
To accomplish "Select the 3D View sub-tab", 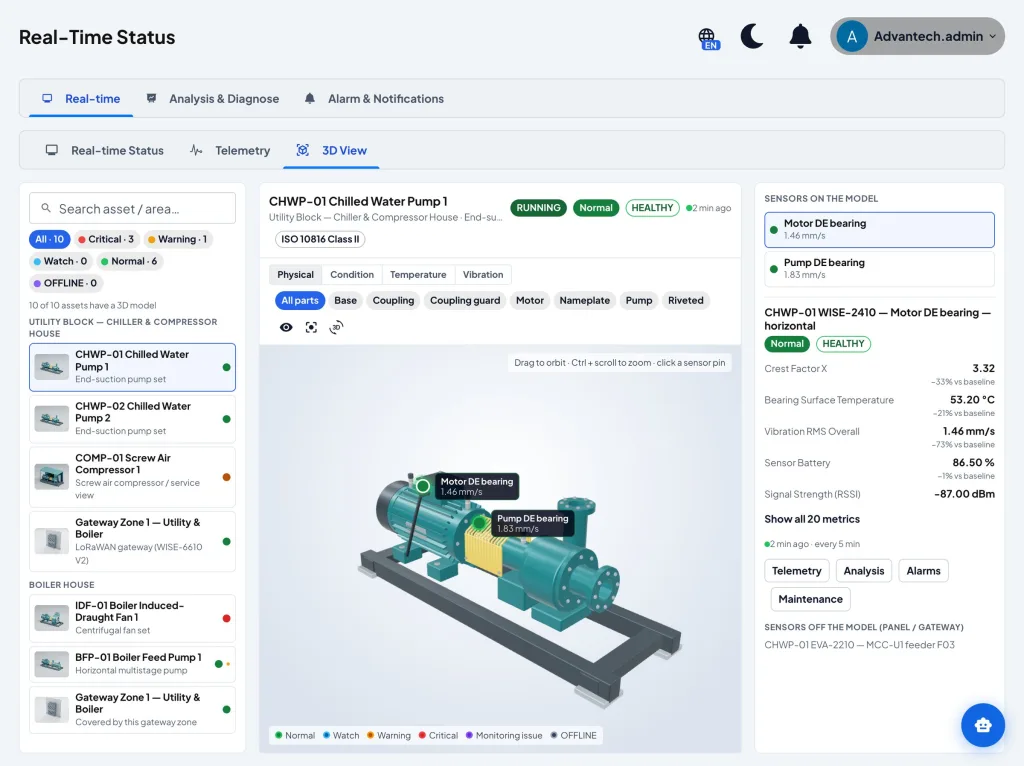I will pos(331,150).
